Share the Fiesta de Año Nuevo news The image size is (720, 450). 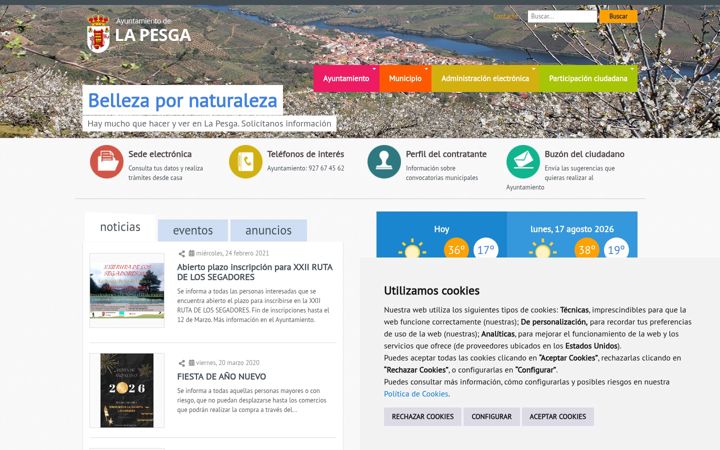(182, 363)
